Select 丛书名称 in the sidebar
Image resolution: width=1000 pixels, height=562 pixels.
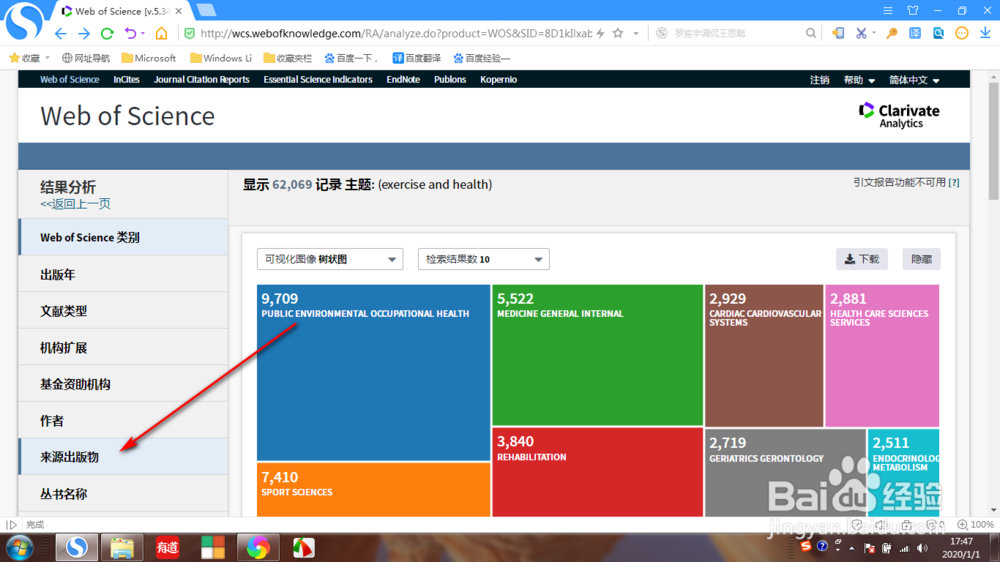[123, 494]
